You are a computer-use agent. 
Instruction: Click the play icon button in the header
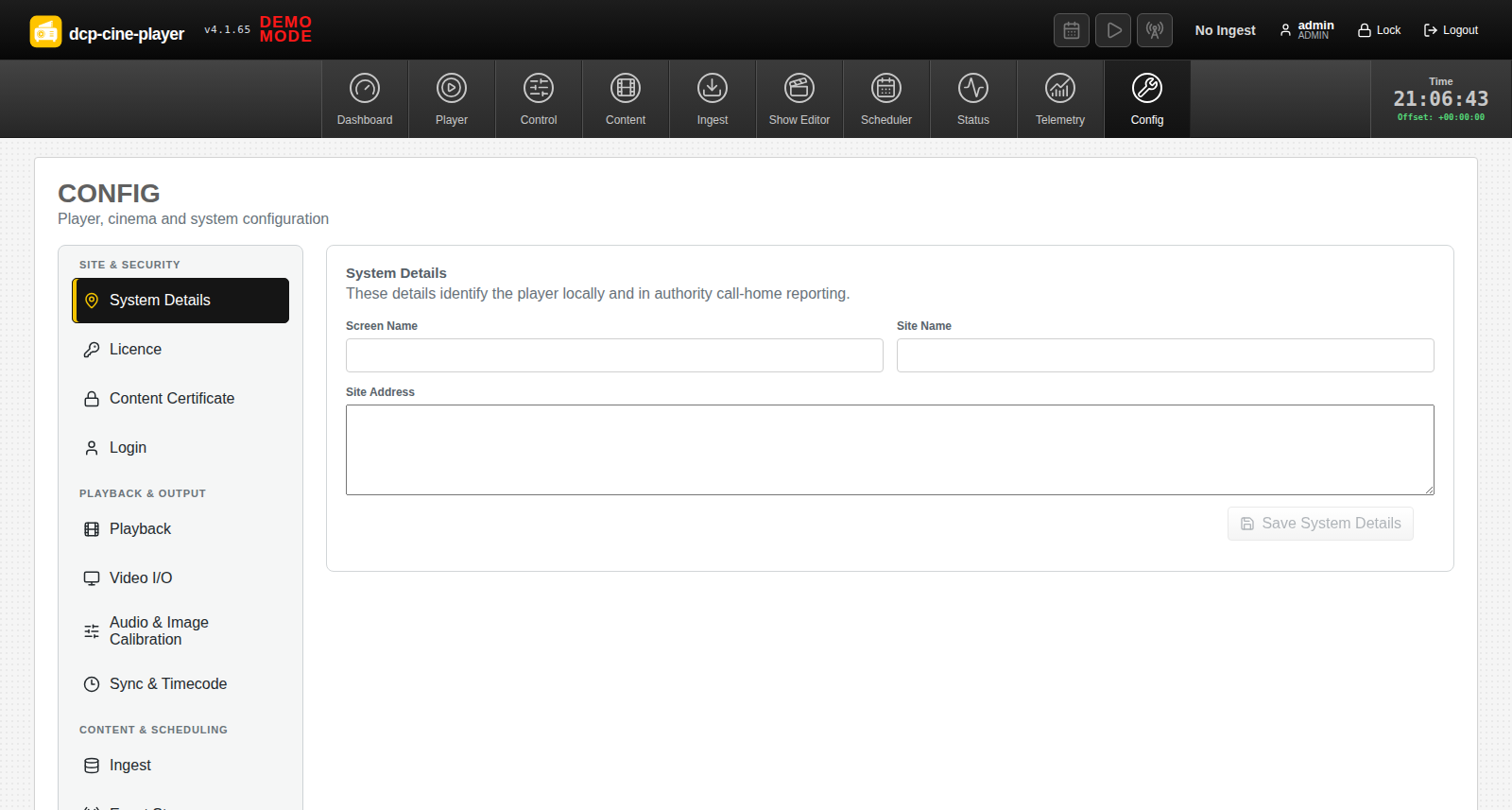(x=1113, y=30)
